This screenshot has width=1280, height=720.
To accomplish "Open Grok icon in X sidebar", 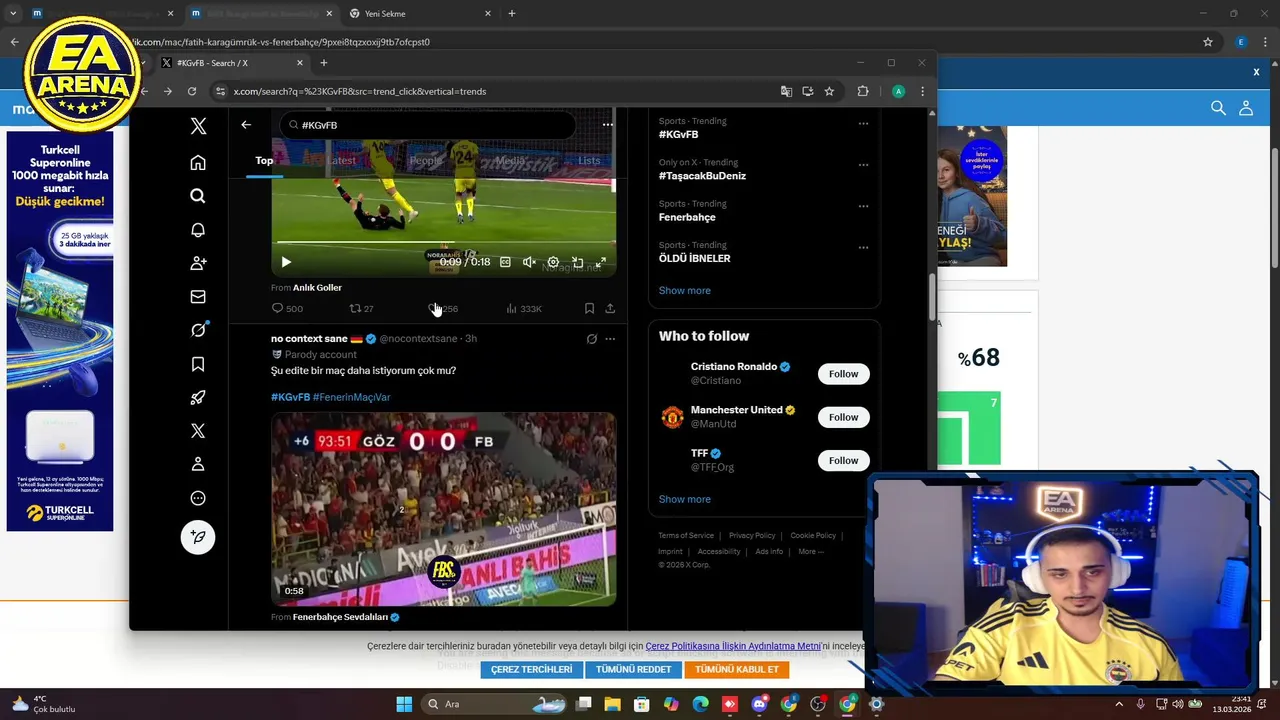I will point(198,330).
